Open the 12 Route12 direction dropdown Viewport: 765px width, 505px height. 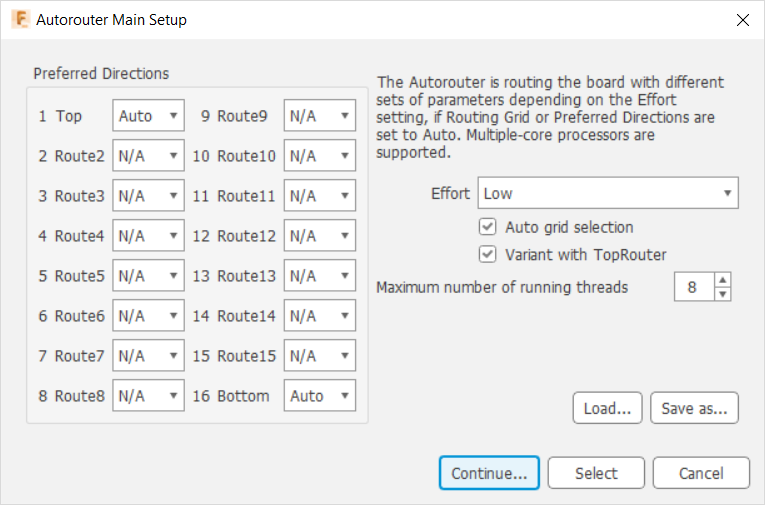(x=320, y=236)
